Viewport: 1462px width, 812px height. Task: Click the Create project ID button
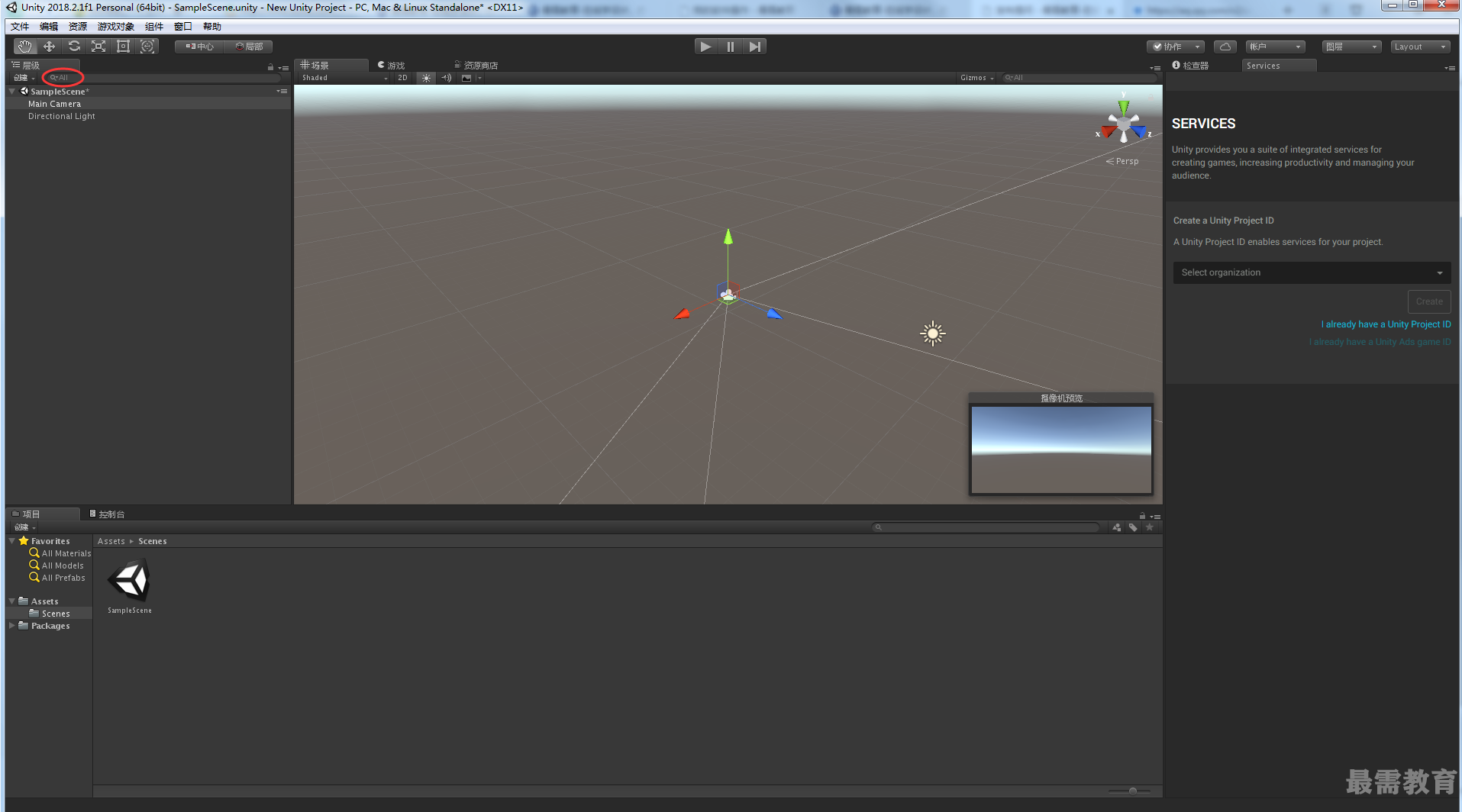pyautogui.click(x=1429, y=301)
